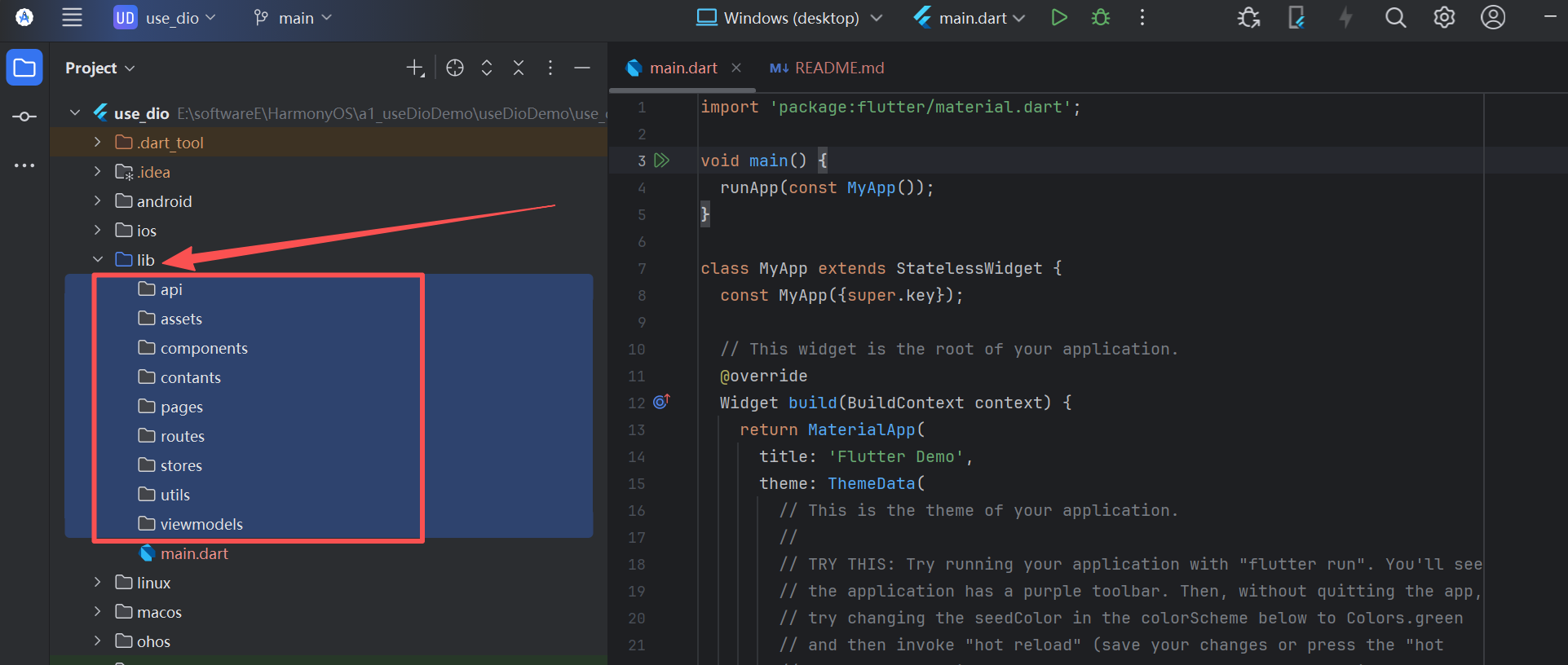Open the Device Manager icon
This screenshot has height=665, width=1568.
(x=1296, y=17)
